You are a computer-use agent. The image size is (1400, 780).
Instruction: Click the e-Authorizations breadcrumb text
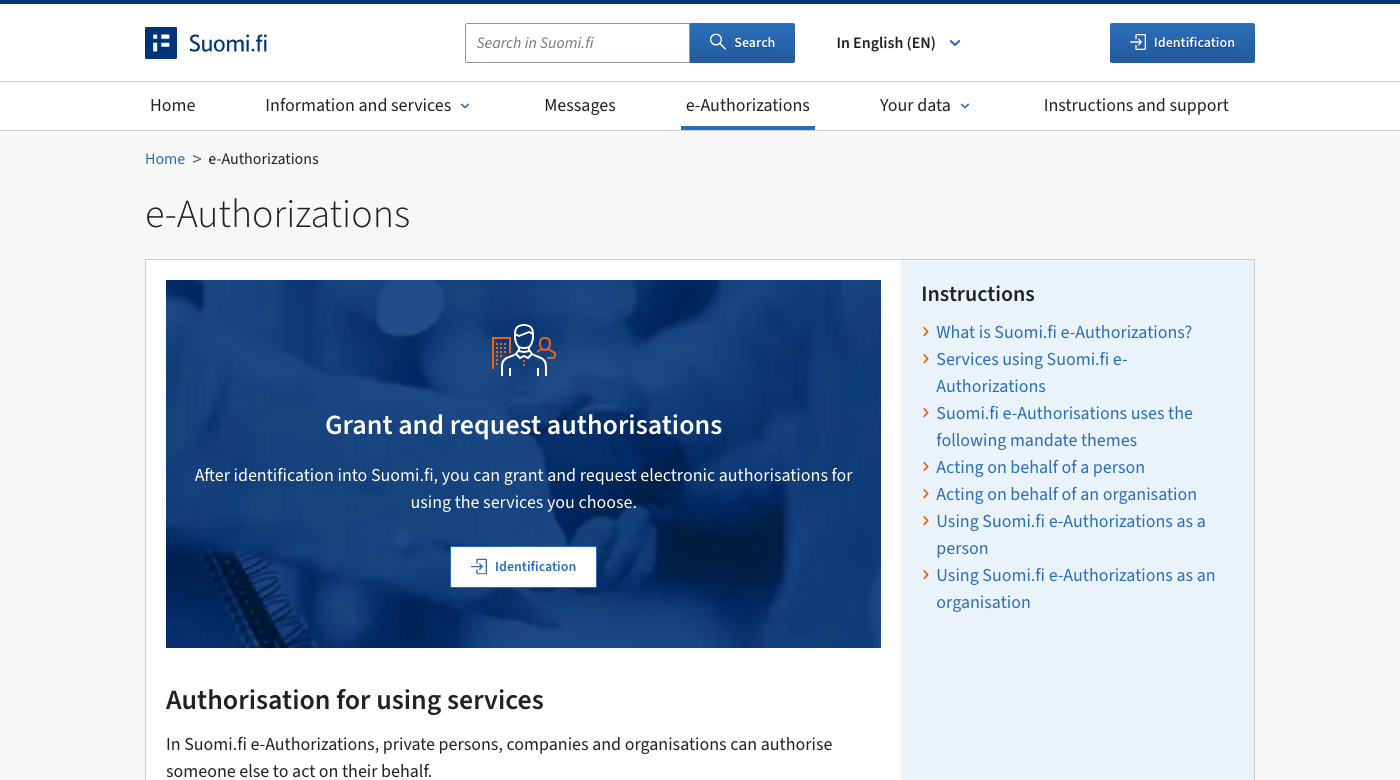coord(264,159)
